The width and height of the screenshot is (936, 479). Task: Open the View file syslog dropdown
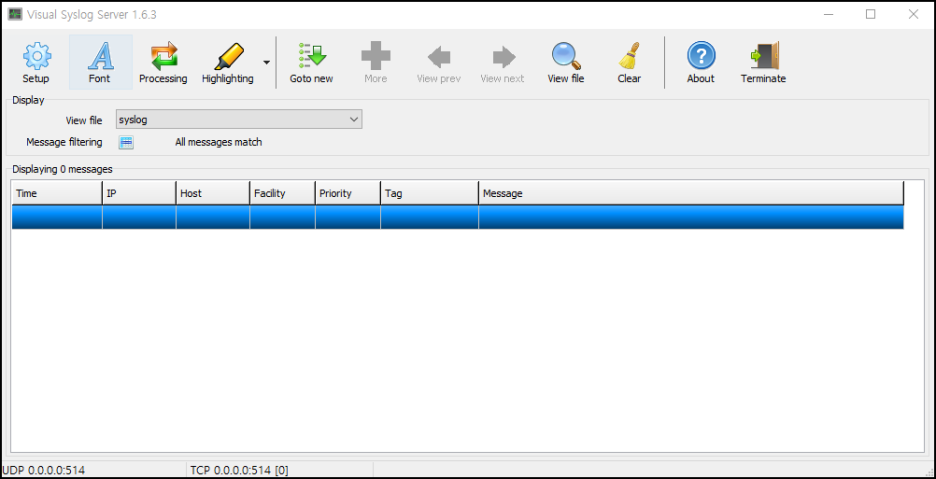(239, 119)
